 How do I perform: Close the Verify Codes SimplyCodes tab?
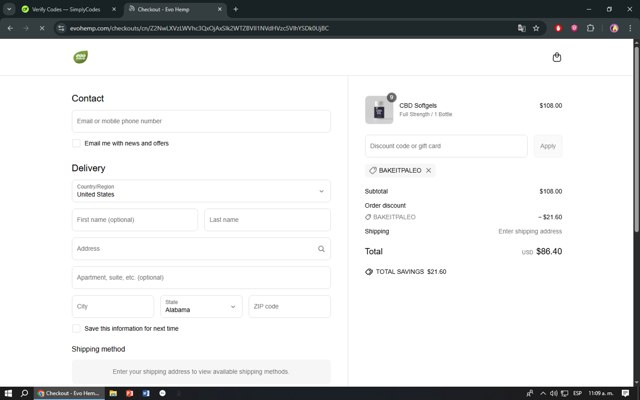coord(114,9)
